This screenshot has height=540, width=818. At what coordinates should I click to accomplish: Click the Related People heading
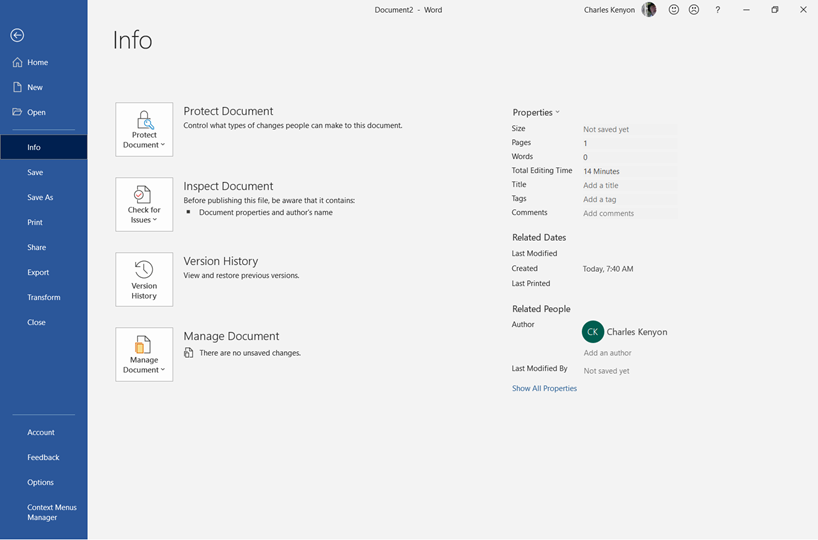(541, 309)
